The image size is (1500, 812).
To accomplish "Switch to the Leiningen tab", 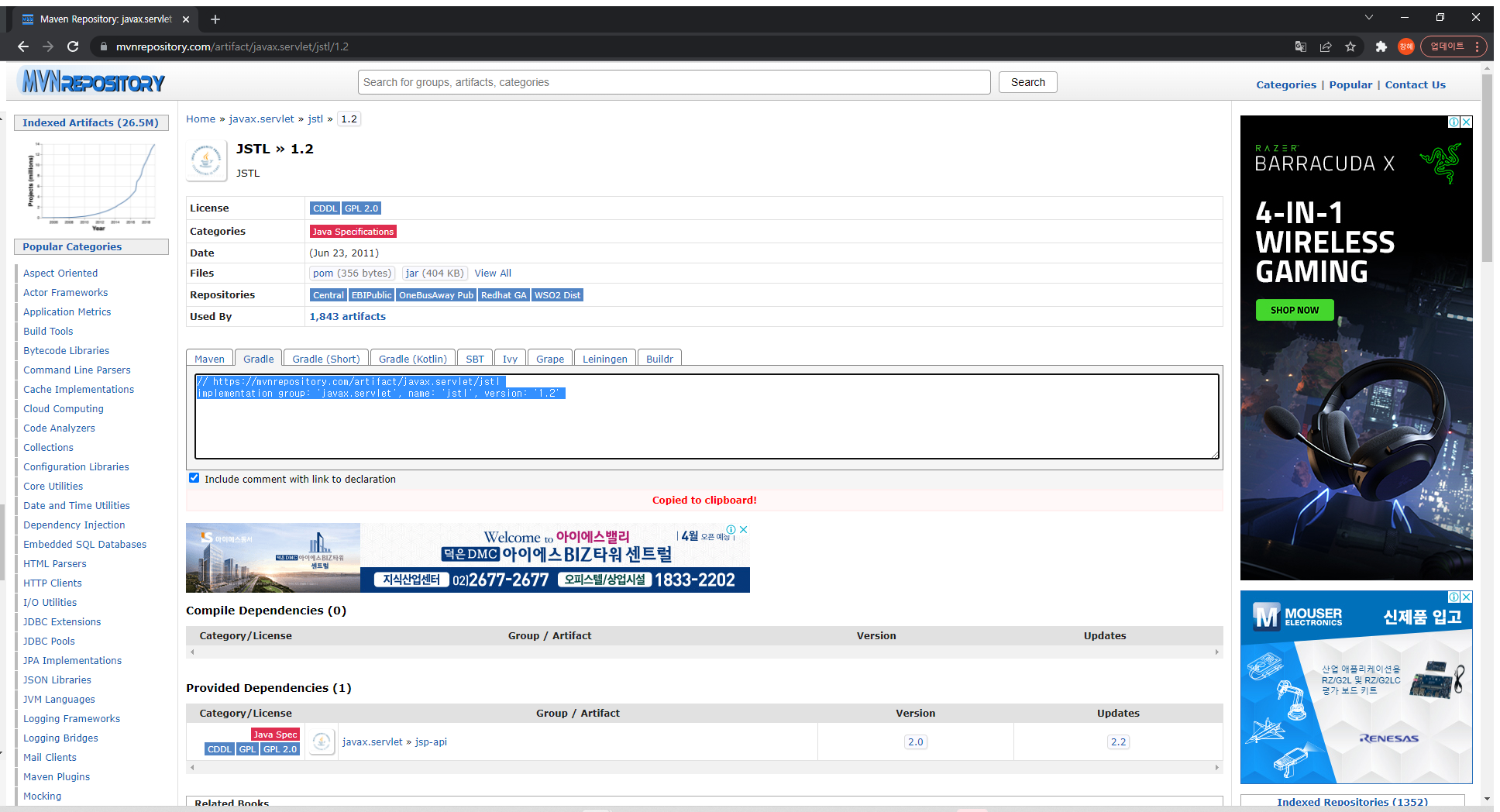I will [x=605, y=358].
